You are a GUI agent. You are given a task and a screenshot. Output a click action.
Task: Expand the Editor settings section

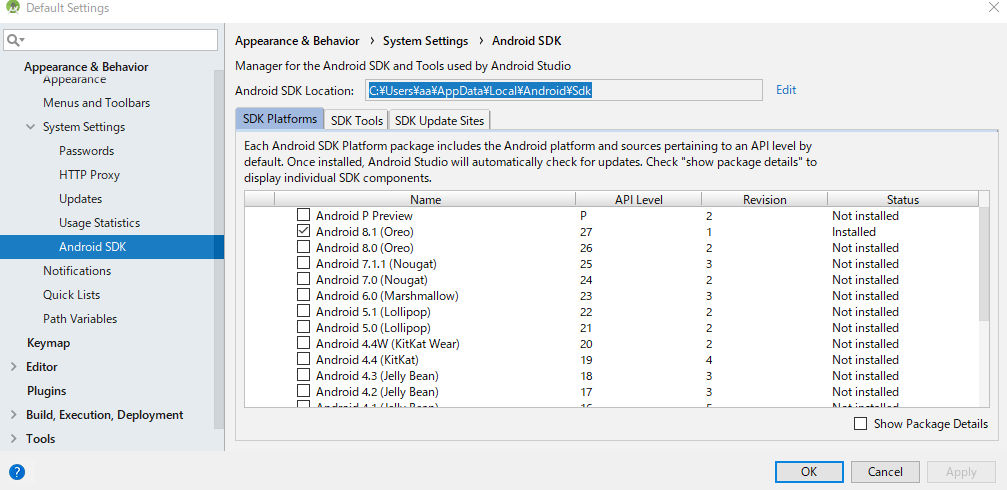14,367
